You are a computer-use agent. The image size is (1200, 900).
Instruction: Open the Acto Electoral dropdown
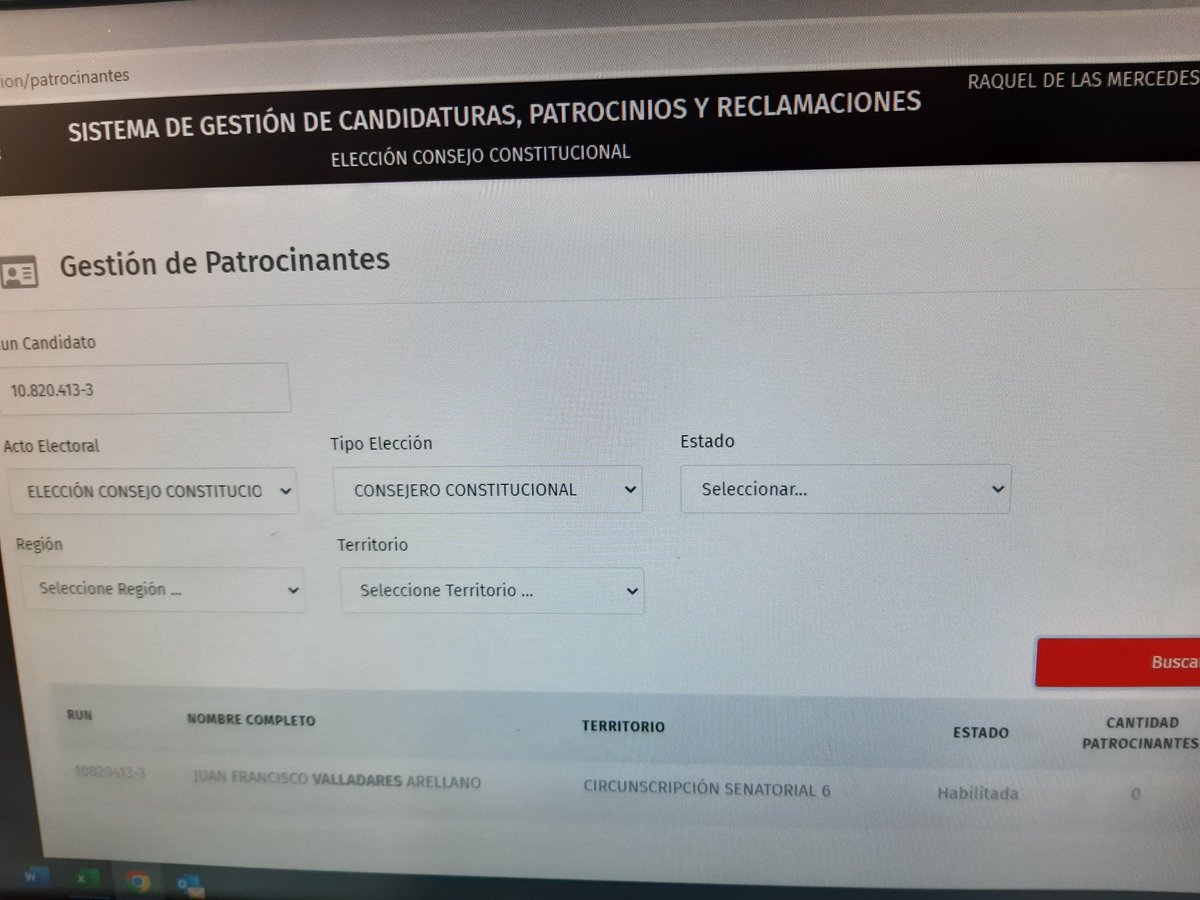point(152,491)
